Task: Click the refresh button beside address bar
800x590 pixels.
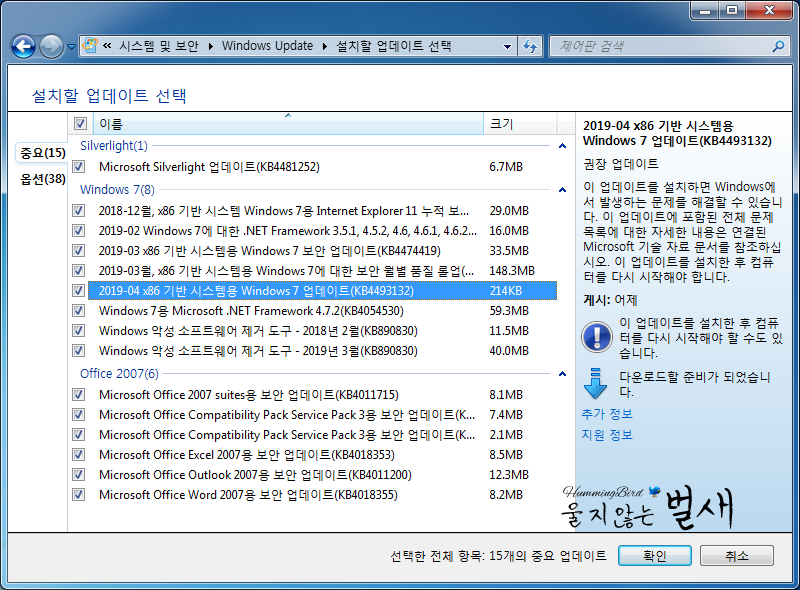Action: point(530,46)
